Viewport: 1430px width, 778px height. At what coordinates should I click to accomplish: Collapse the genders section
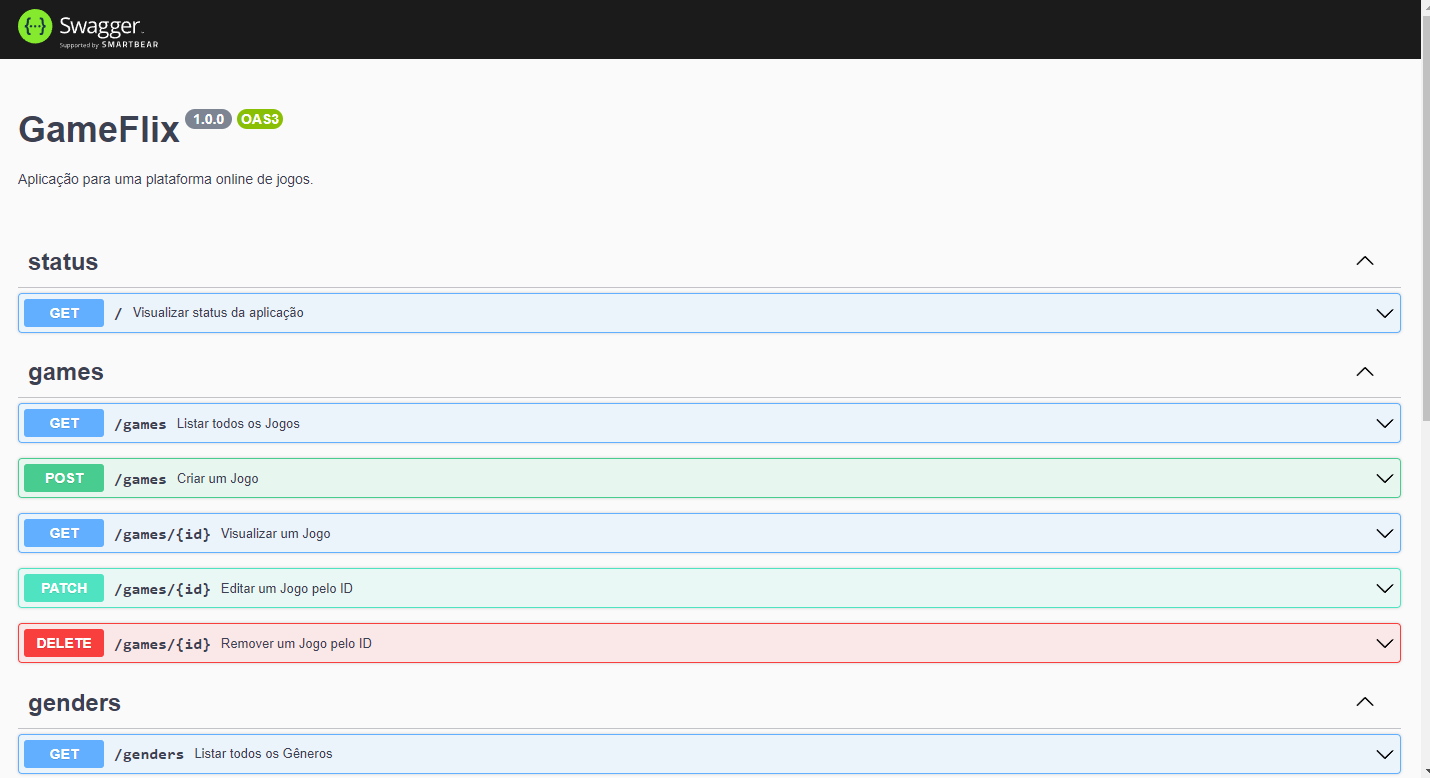1364,702
